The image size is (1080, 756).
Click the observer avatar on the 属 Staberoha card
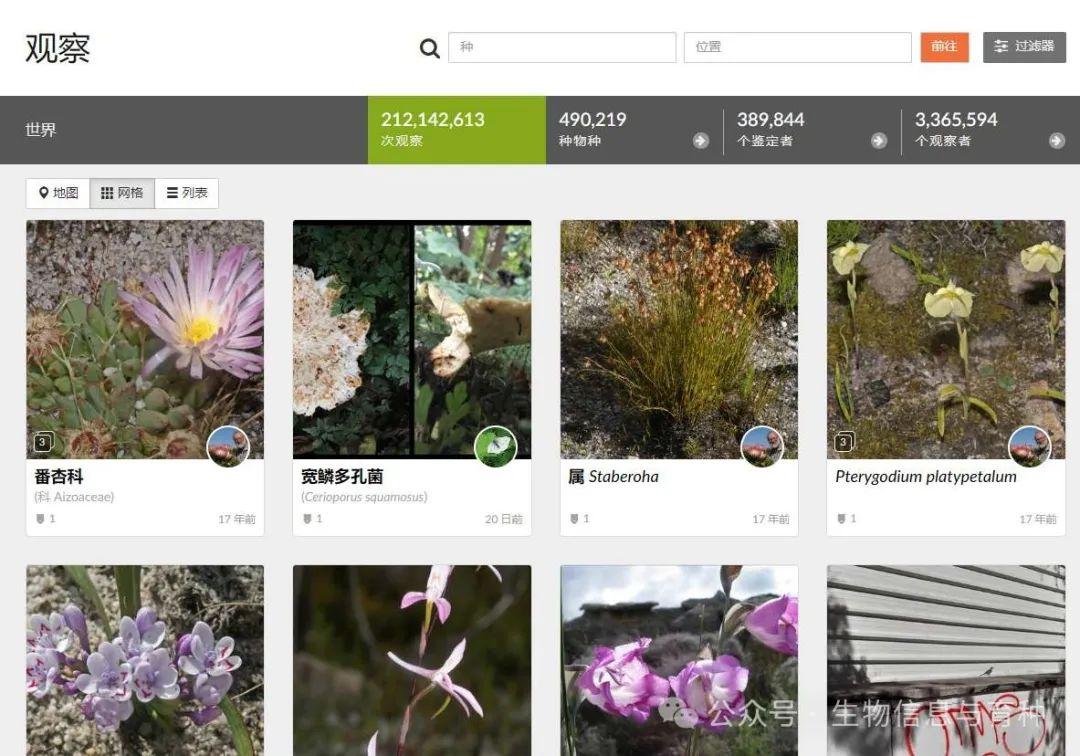(764, 446)
